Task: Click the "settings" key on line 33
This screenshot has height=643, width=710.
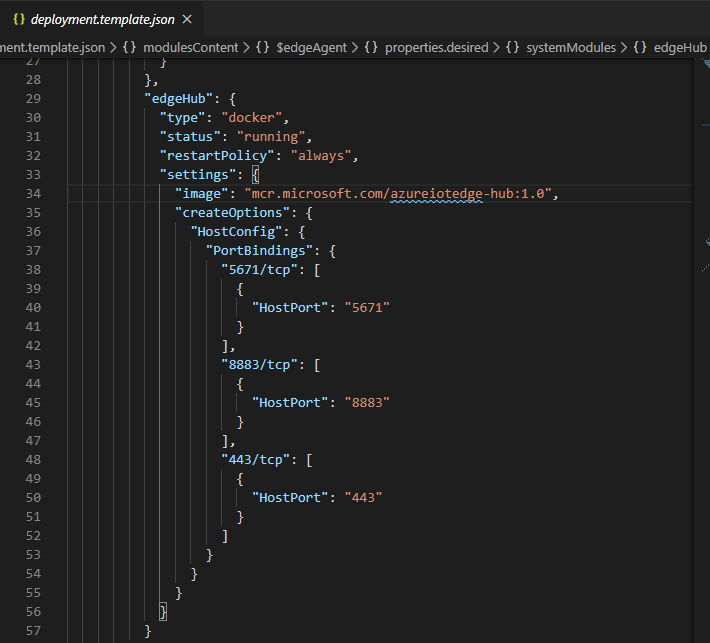Action: 198,175
